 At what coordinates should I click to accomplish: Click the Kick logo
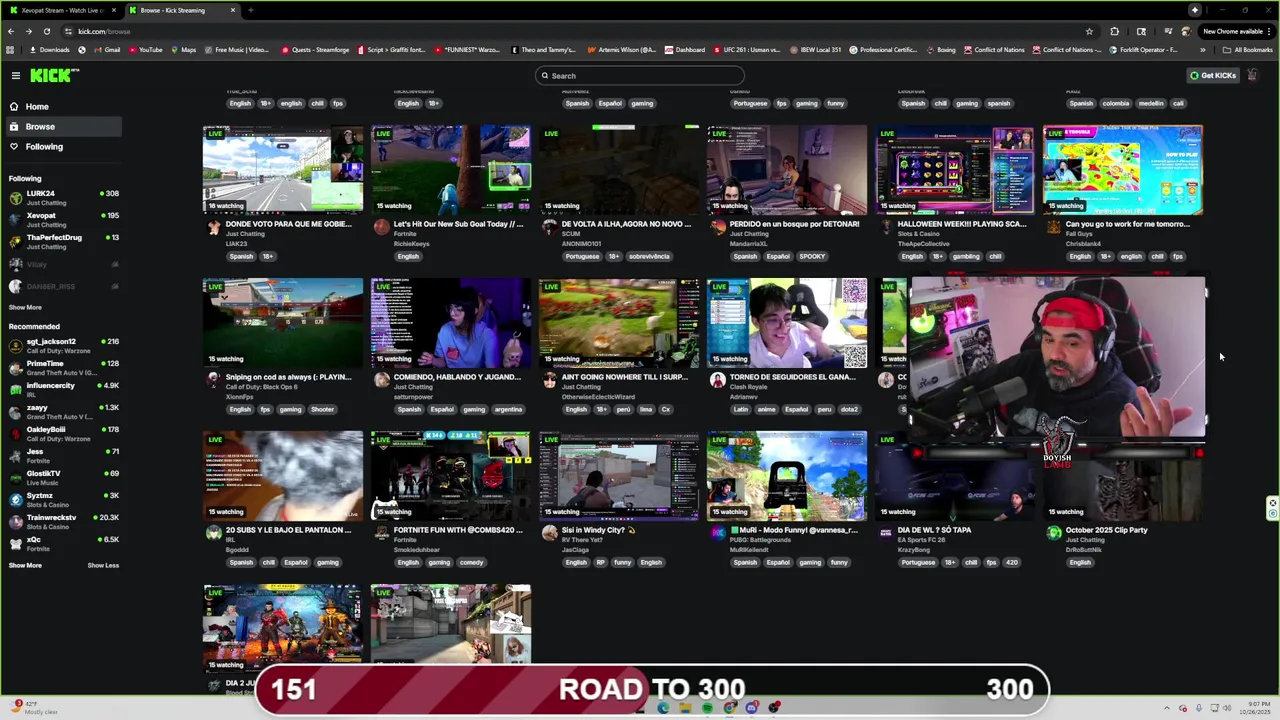(54, 75)
